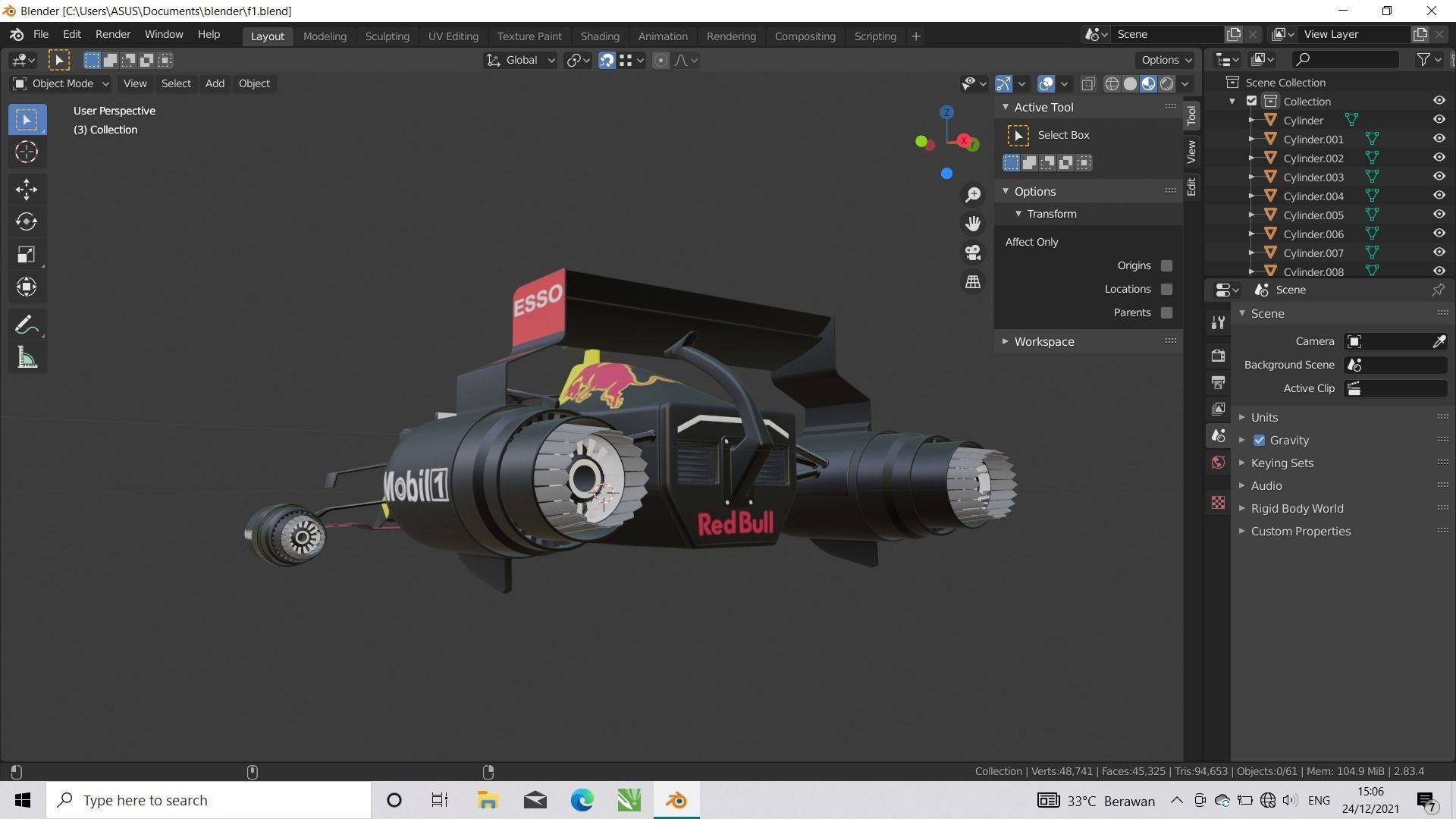1456x819 pixels.
Task: Toggle the Collection exclude checkbox in outliner
Action: coord(1251,101)
